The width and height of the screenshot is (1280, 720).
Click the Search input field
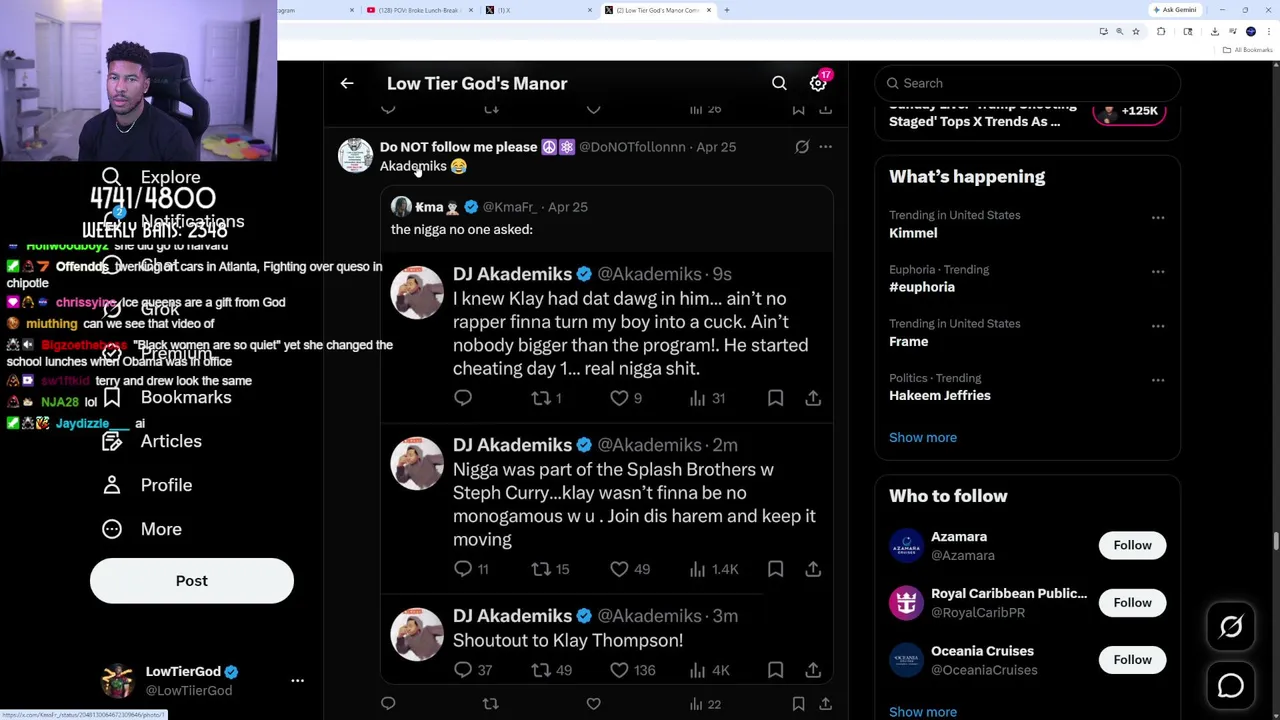(1028, 83)
